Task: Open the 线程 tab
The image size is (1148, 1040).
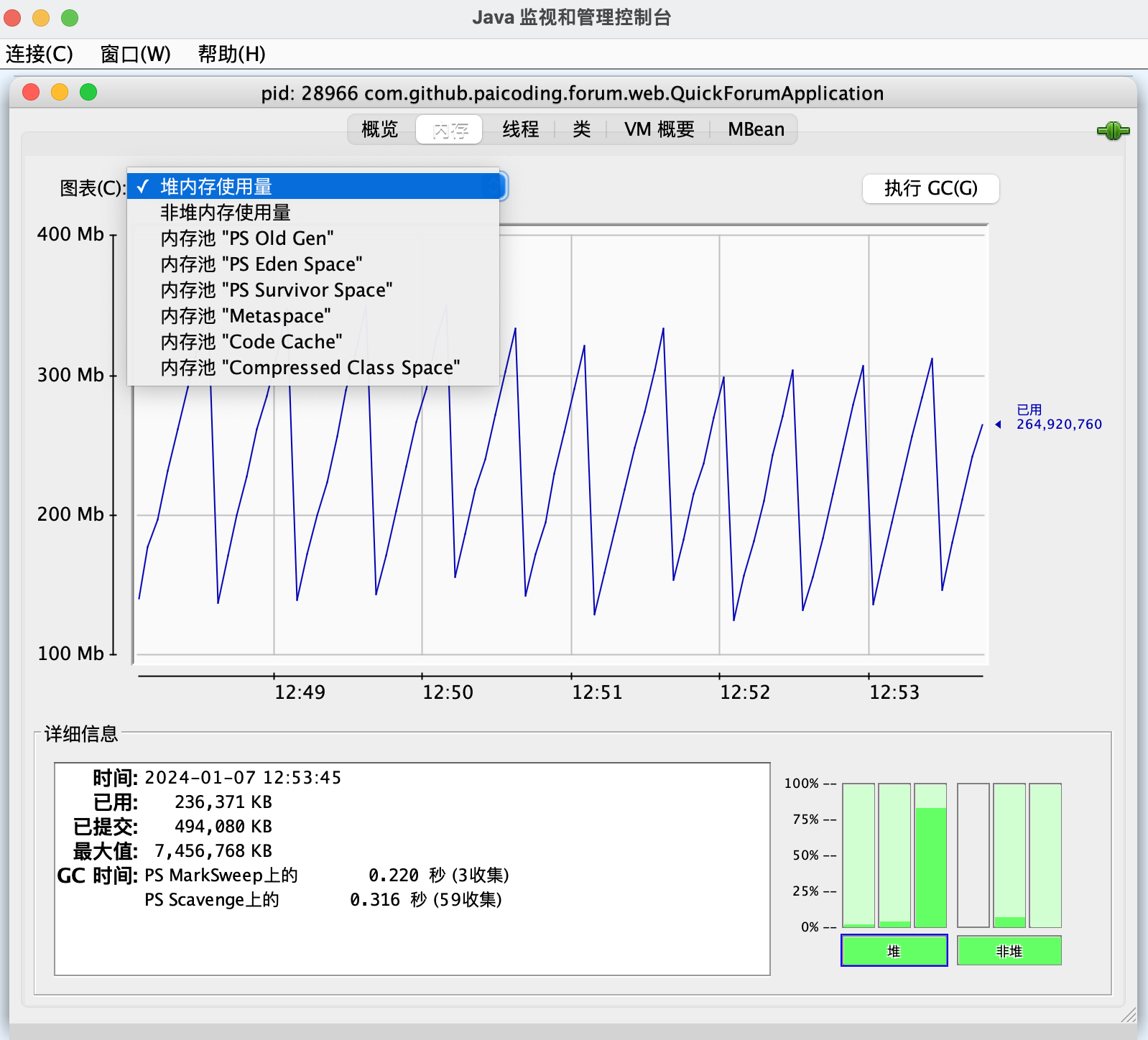Action: (520, 129)
